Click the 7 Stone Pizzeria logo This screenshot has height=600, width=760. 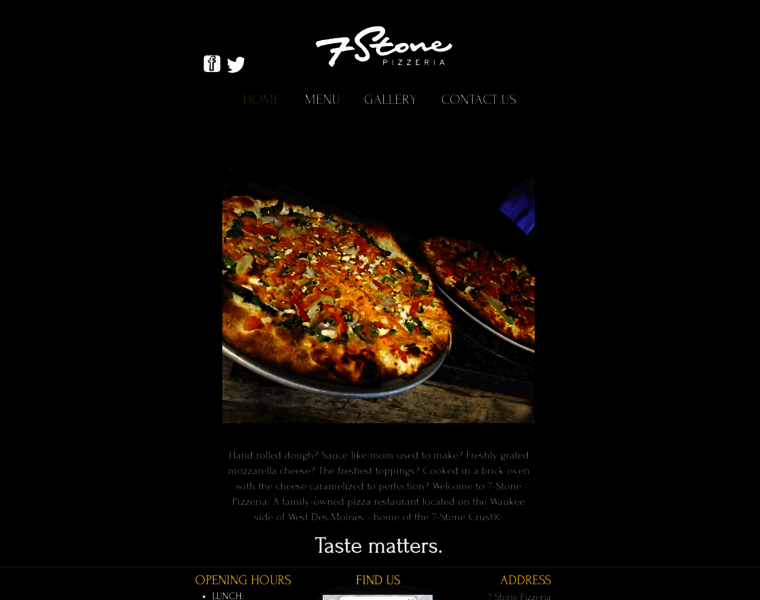click(384, 47)
